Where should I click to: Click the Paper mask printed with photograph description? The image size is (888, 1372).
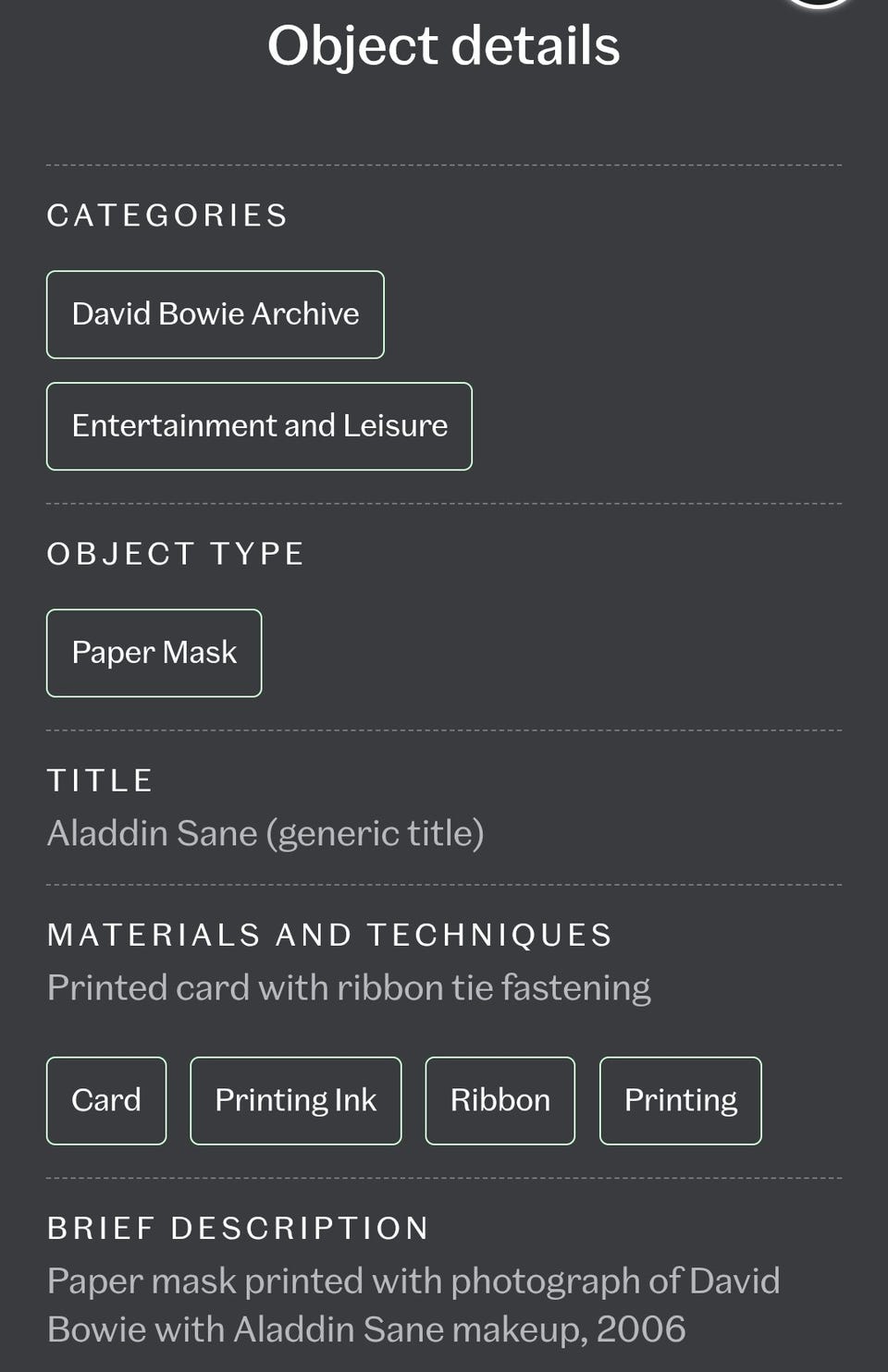(x=413, y=1305)
